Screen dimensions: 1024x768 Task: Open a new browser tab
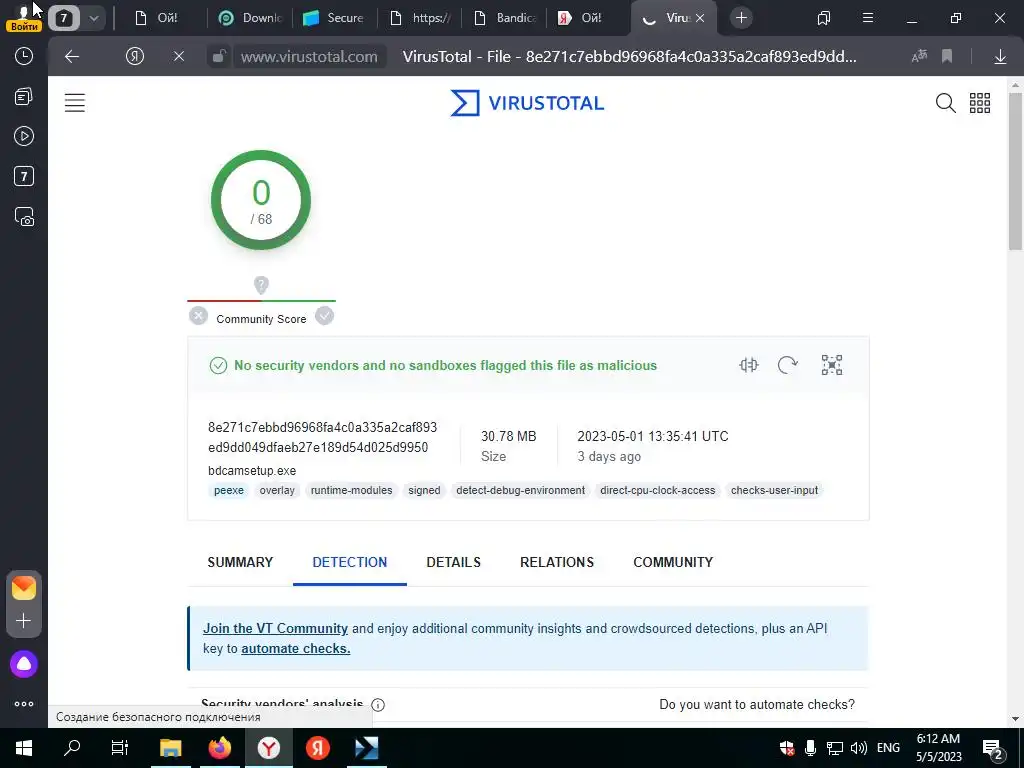tap(741, 18)
